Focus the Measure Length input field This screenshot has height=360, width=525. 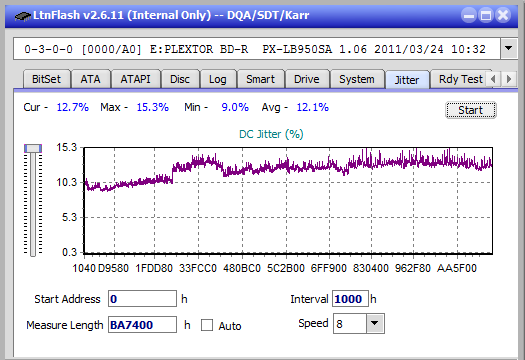coord(142,325)
